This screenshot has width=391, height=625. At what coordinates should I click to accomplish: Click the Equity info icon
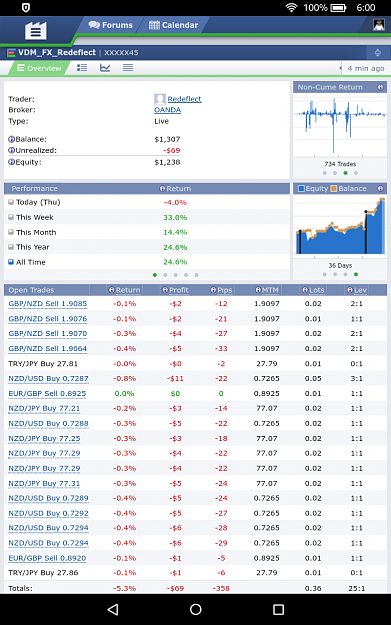[x=11, y=162]
